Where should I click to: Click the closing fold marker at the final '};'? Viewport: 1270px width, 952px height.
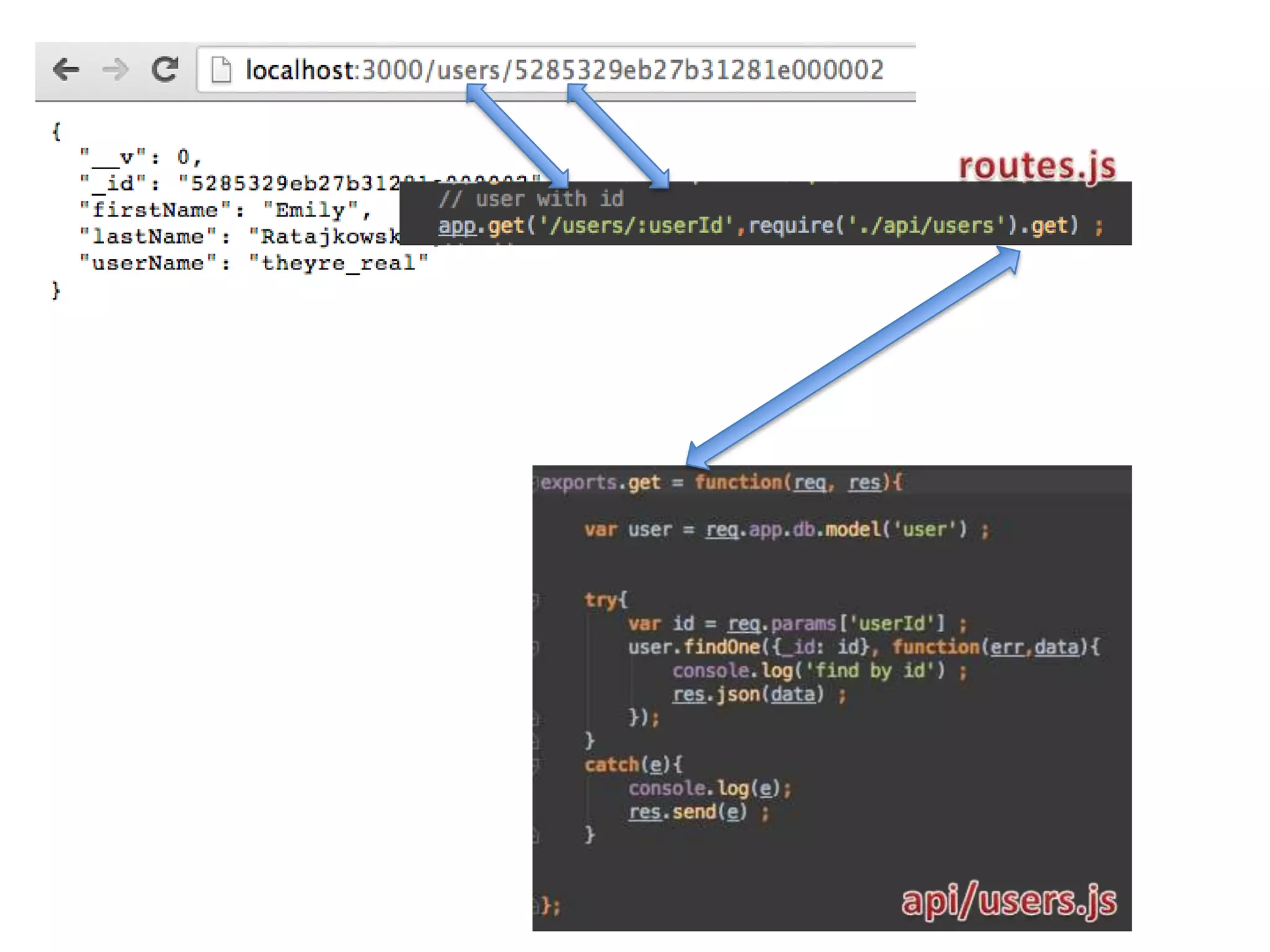(x=536, y=906)
